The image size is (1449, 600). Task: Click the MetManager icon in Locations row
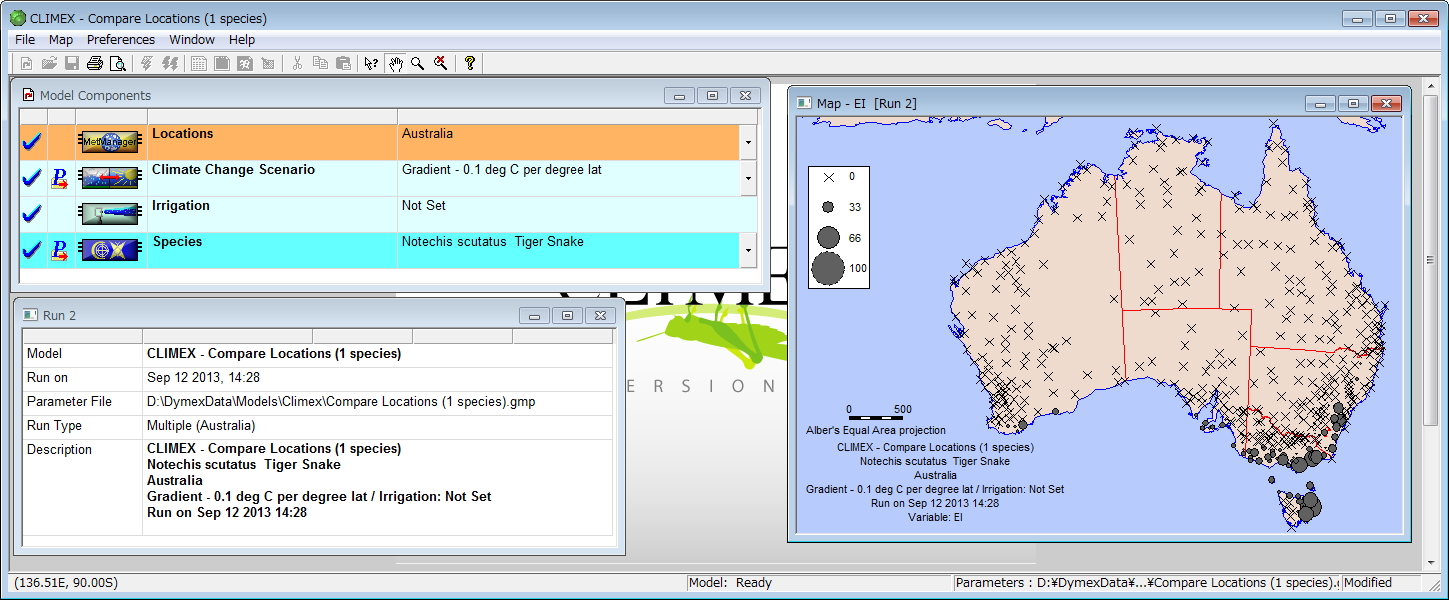[111, 142]
